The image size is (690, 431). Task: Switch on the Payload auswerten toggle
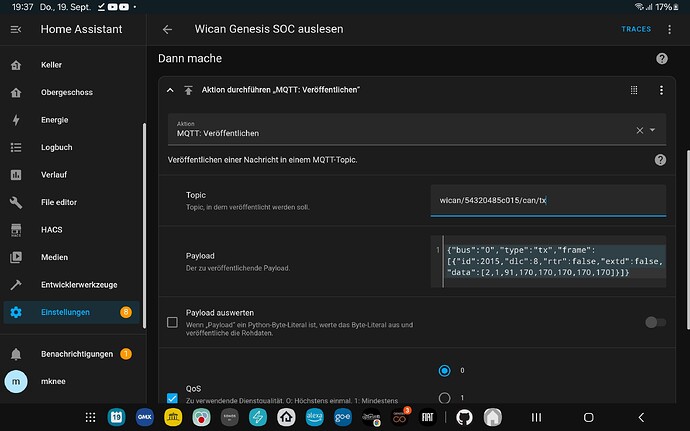click(655, 322)
